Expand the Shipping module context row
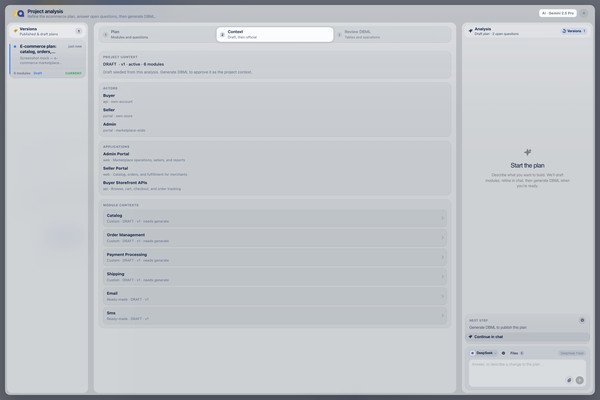 point(275,276)
